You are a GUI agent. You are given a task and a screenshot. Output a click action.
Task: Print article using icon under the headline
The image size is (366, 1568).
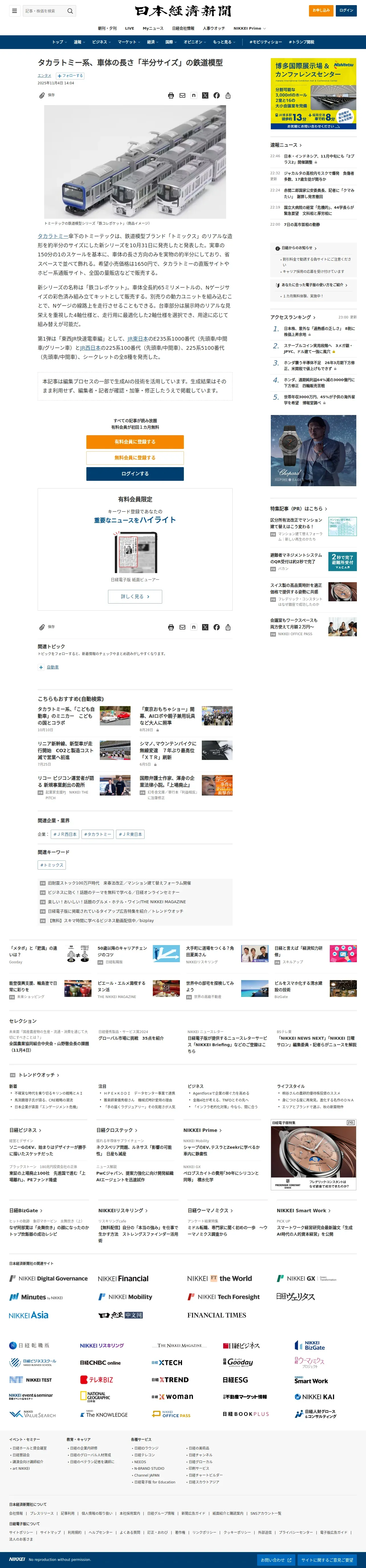[171, 96]
